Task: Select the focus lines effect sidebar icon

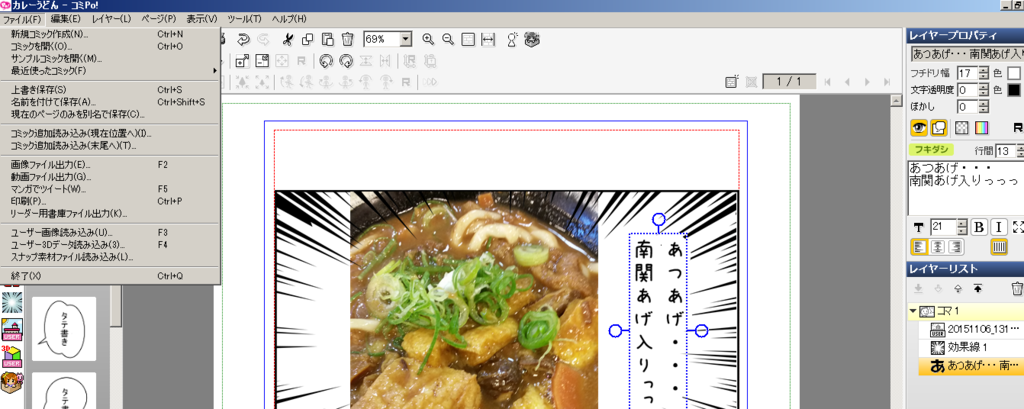Action: (x=12, y=303)
